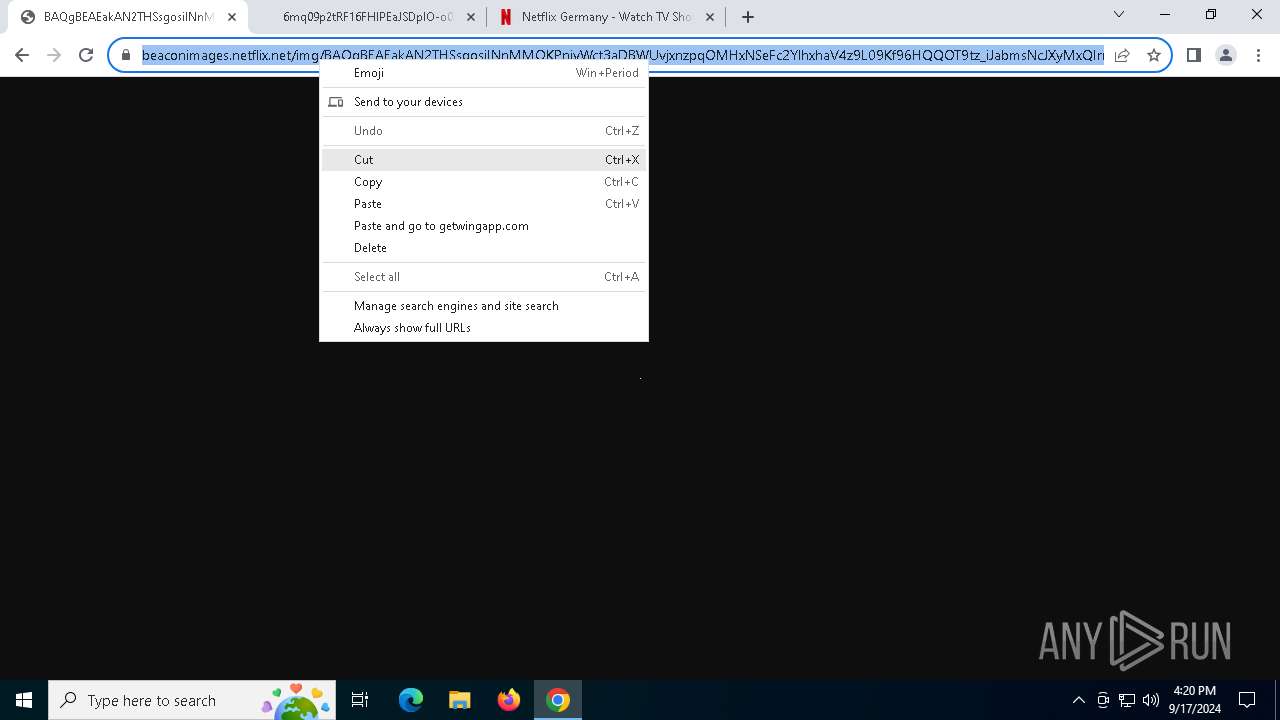Choose Delete in the context menu
The image size is (1280, 720).
484,248
